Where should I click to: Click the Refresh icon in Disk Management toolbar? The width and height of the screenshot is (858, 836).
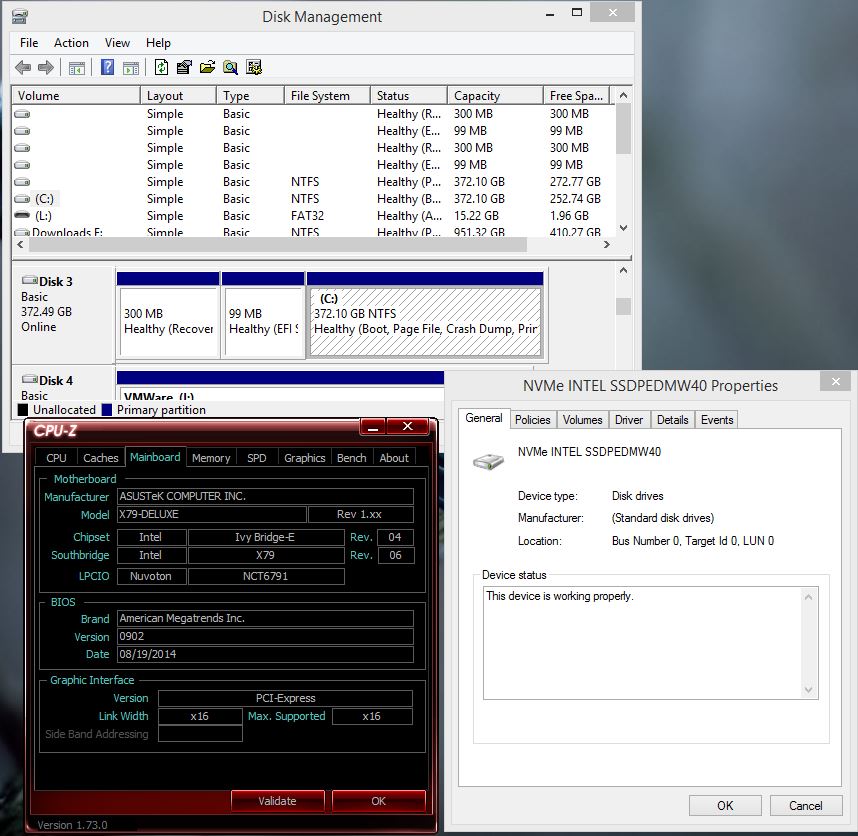pyautogui.click(x=161, y=68)
